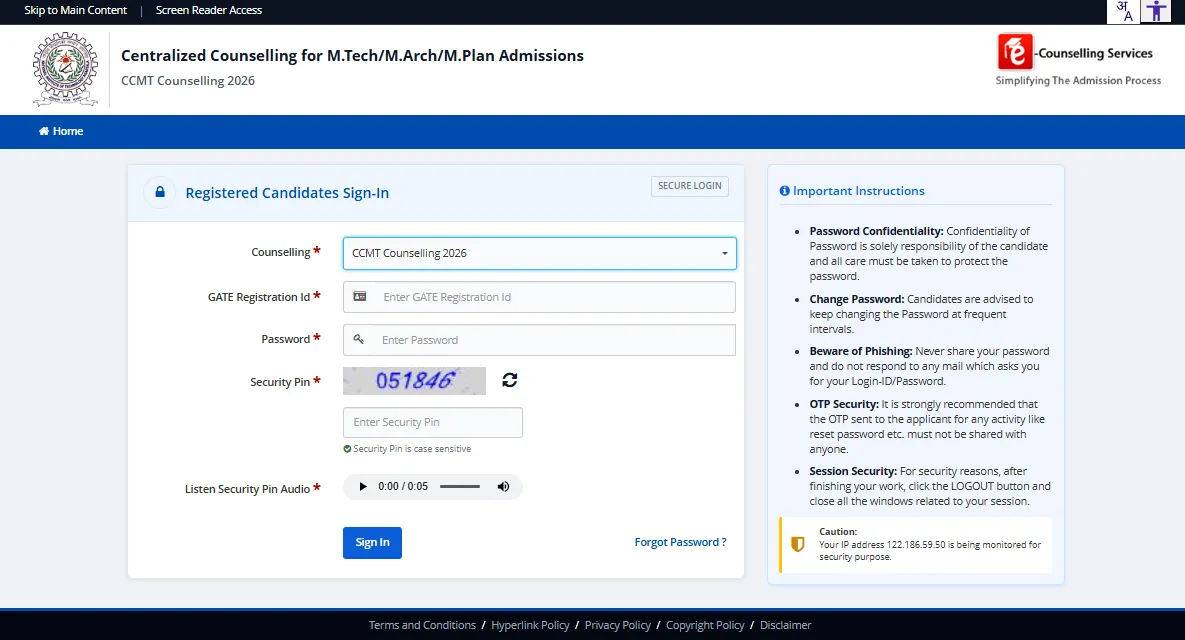Click the audio time display 0:00 / 0:05
The height and width of the screenshot is (640, 1185).
pyautogui.click(x=403, y=487)
